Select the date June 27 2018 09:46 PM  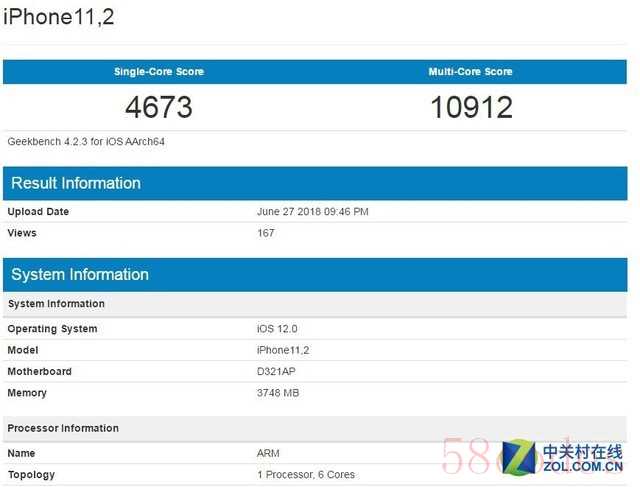point(313,211)
